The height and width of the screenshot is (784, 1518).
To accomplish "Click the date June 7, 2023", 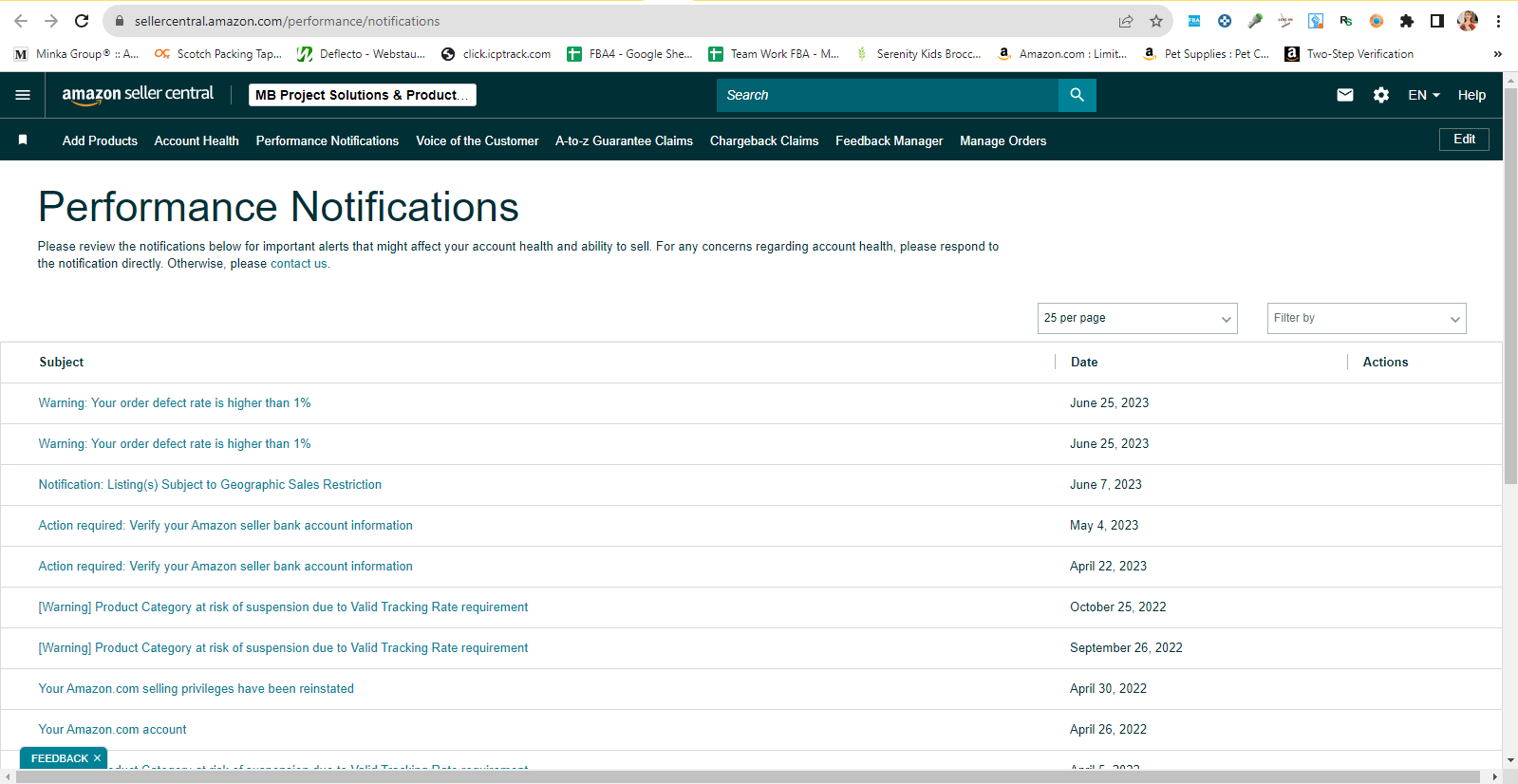I will (1106, 485).
